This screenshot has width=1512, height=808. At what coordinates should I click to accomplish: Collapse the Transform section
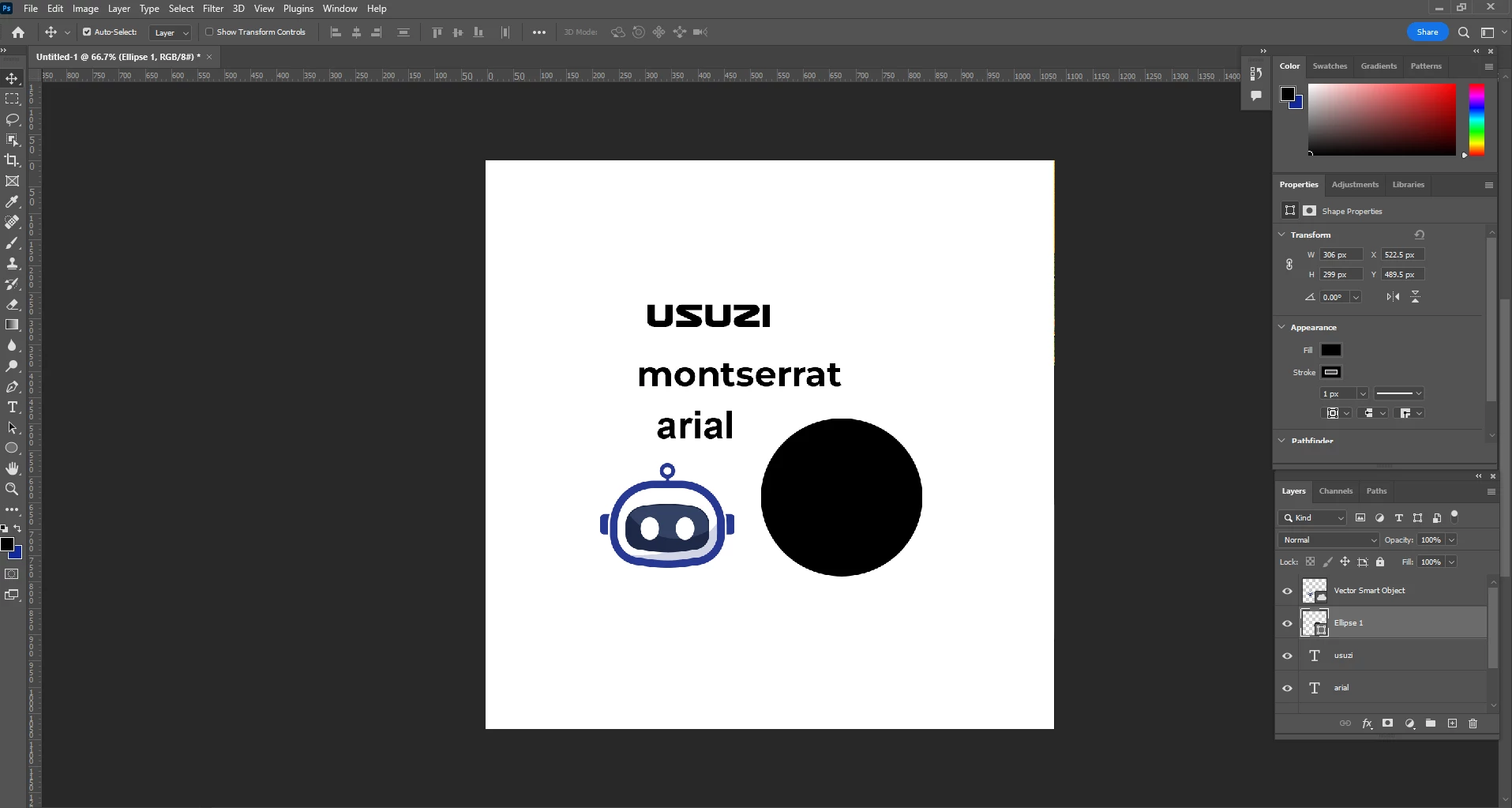click(x=1282, y=235)
